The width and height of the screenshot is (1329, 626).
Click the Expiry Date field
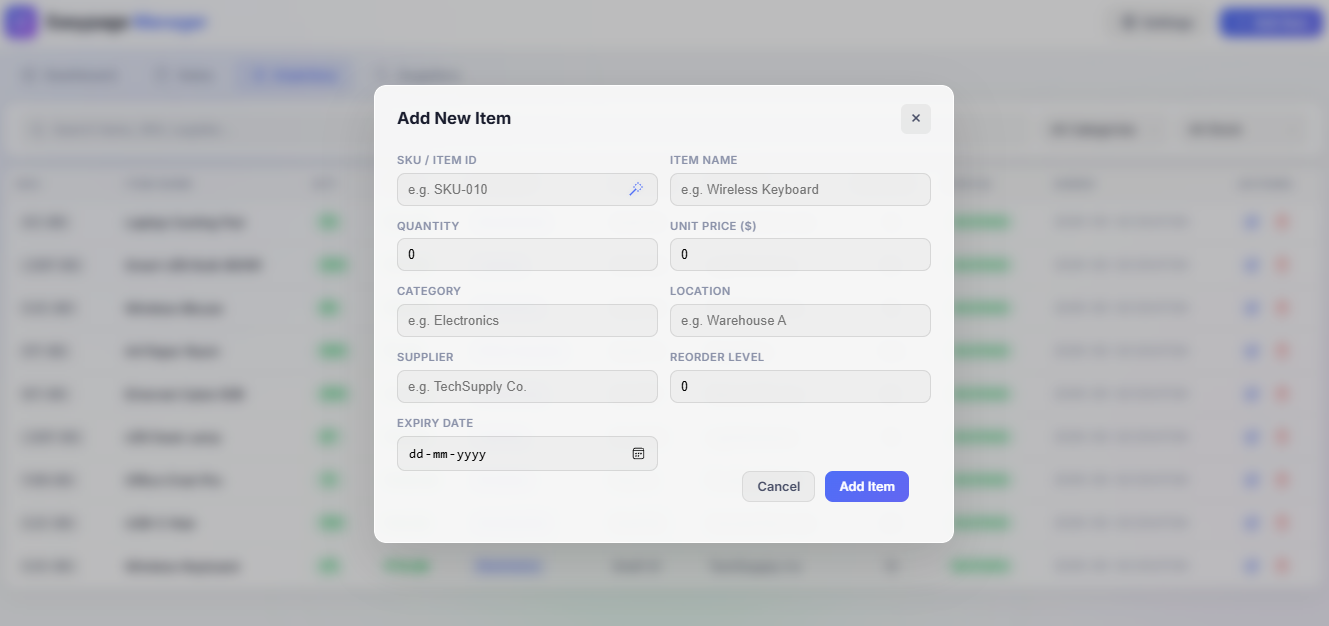click(x=510, y=453)
